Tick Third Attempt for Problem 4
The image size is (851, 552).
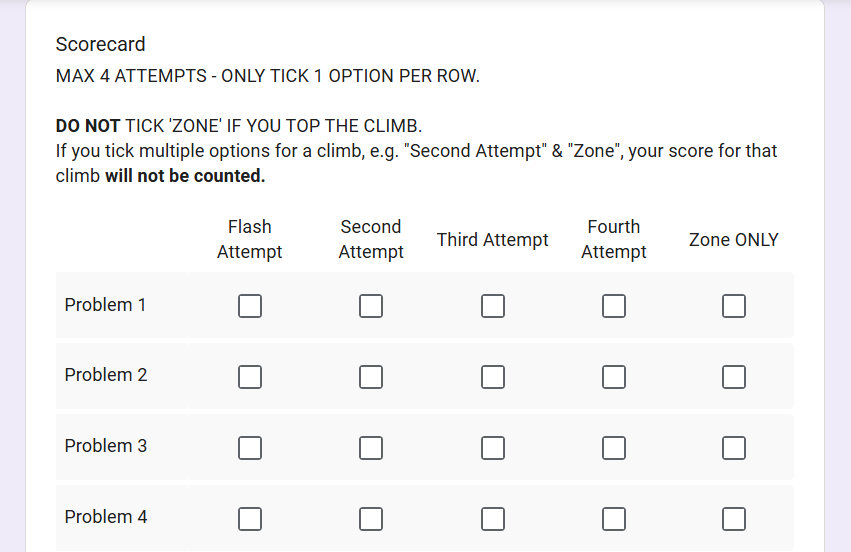pos(493,519)
